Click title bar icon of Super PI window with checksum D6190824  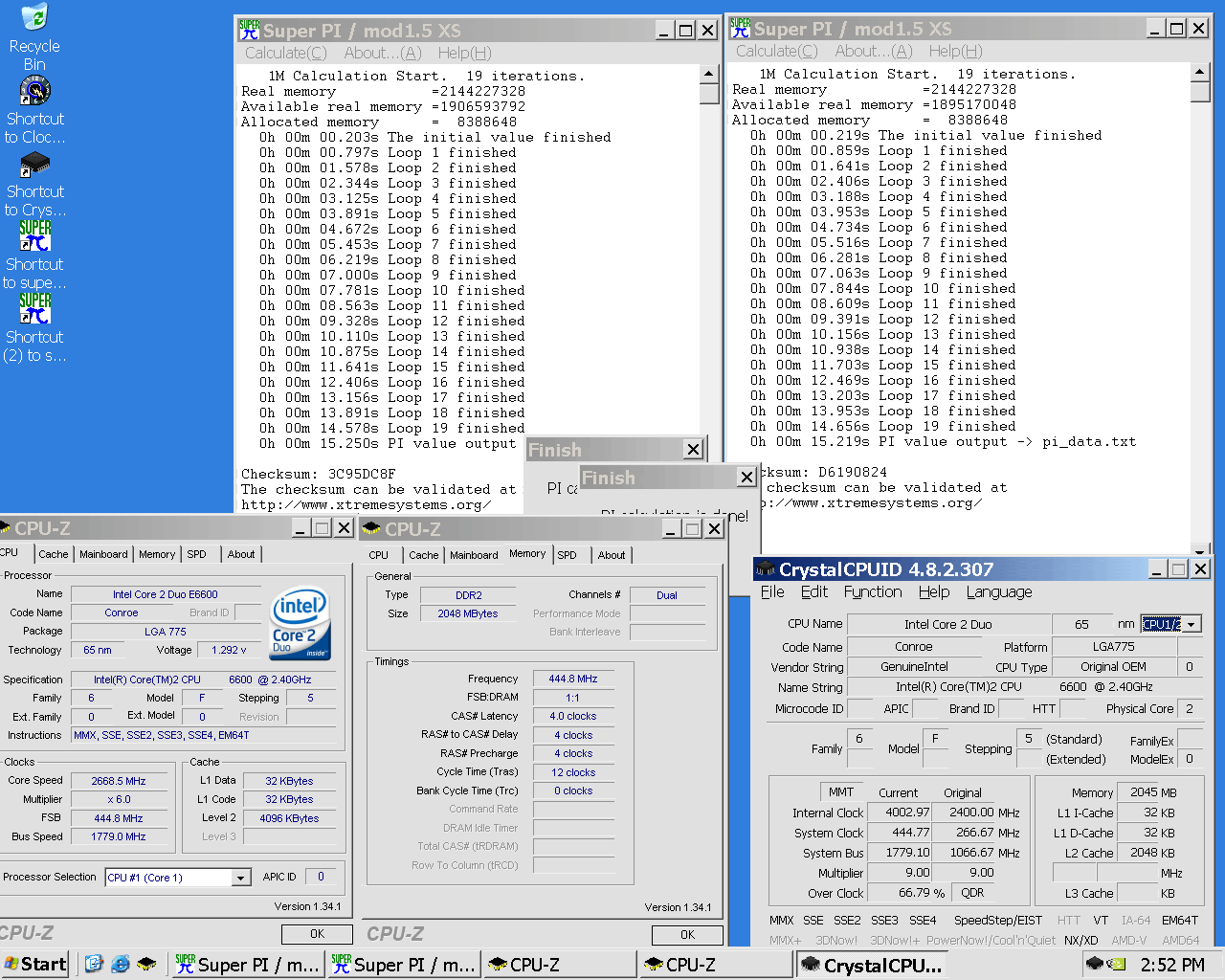coord(740,29)
